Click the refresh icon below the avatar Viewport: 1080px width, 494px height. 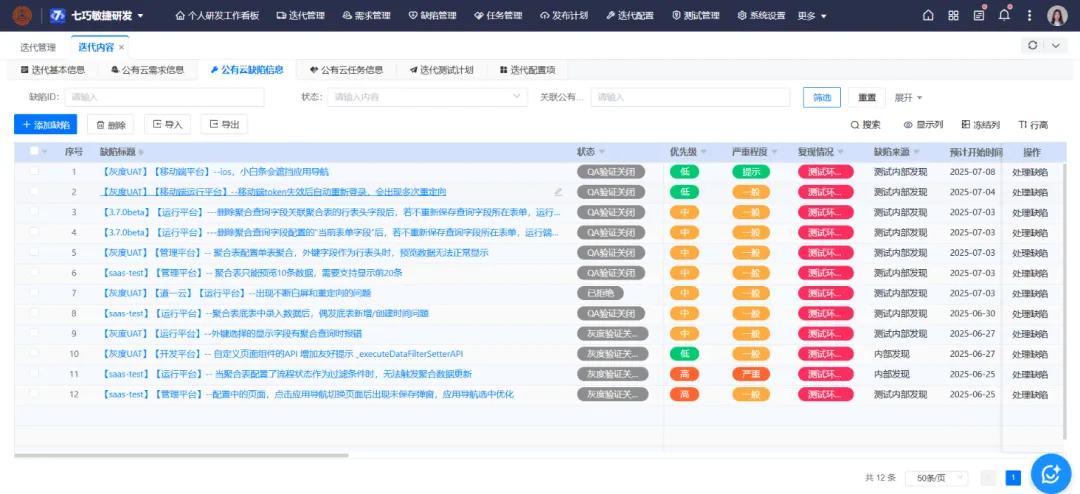[x=1033, y=46]
